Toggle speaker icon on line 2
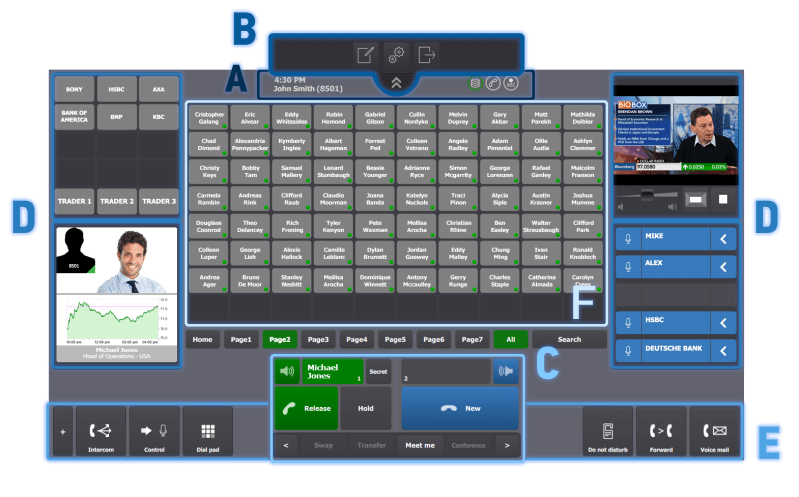 point(505,372)
